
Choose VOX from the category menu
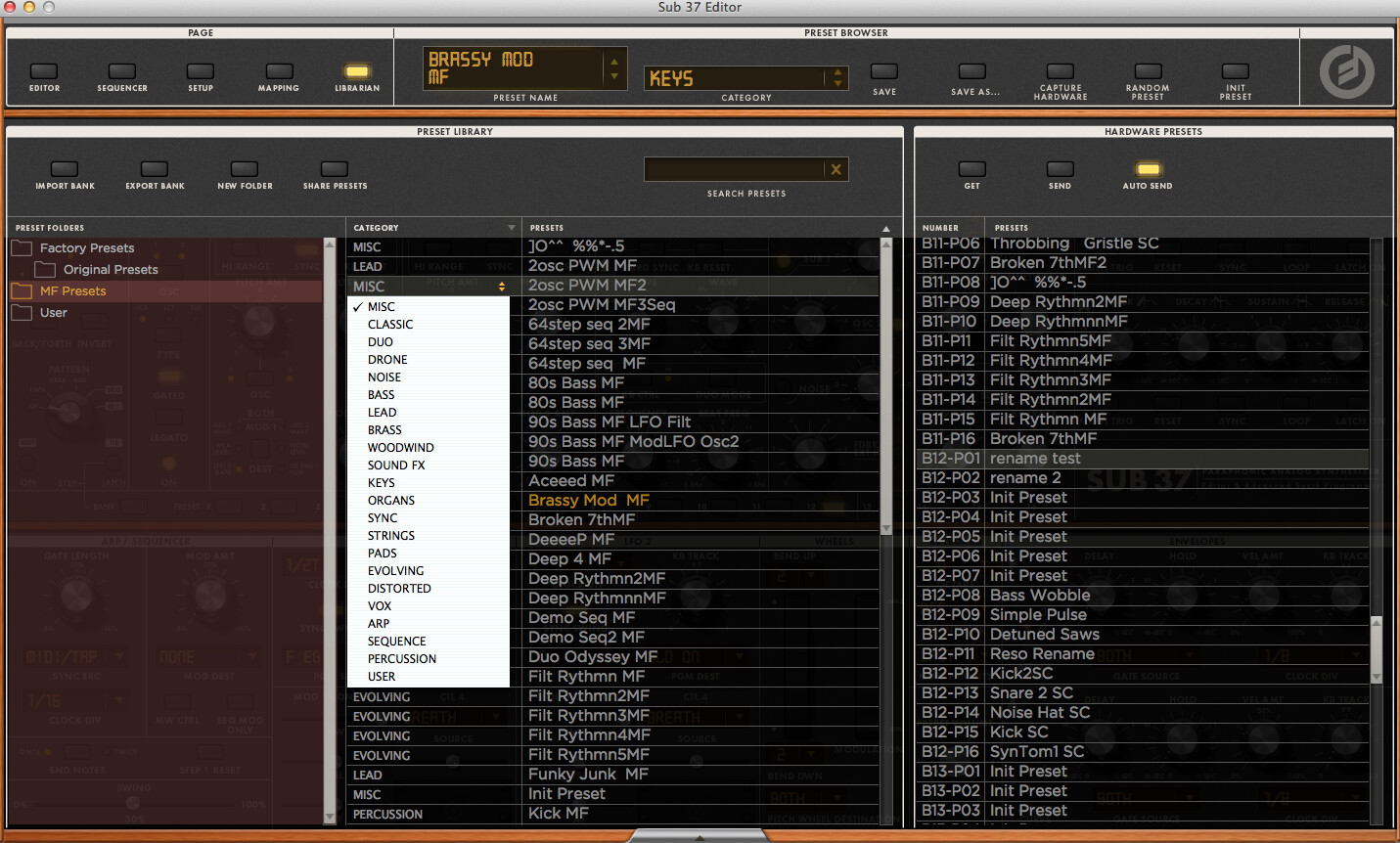pos(380,606)
